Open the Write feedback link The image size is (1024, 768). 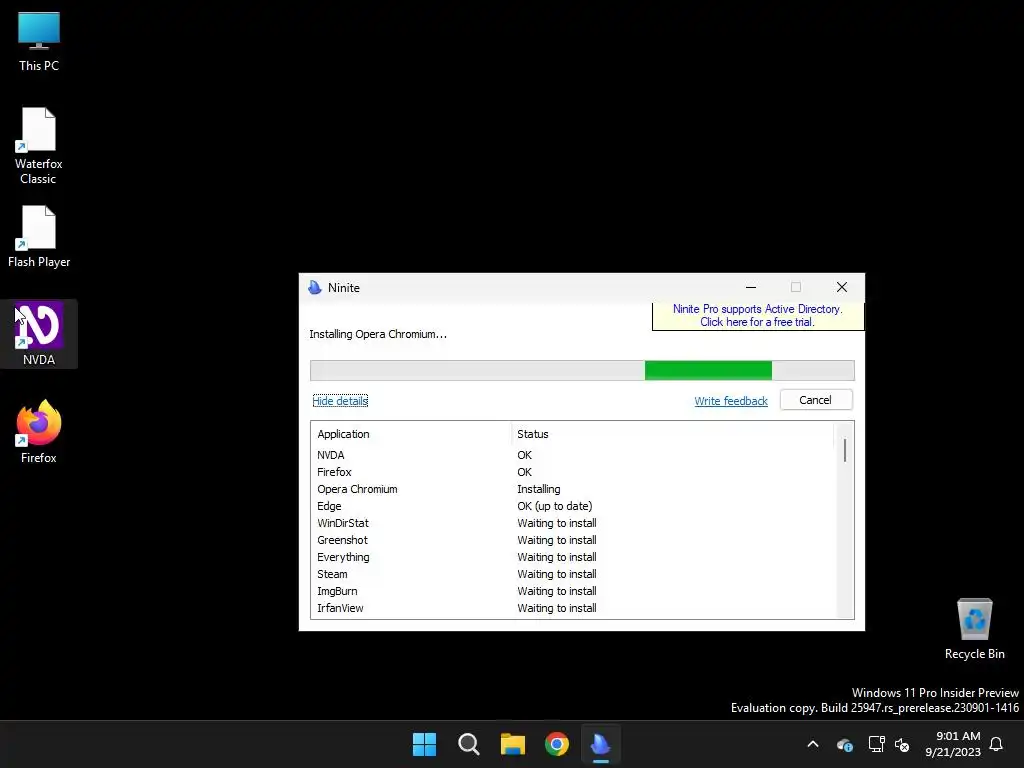coord(731,401)
